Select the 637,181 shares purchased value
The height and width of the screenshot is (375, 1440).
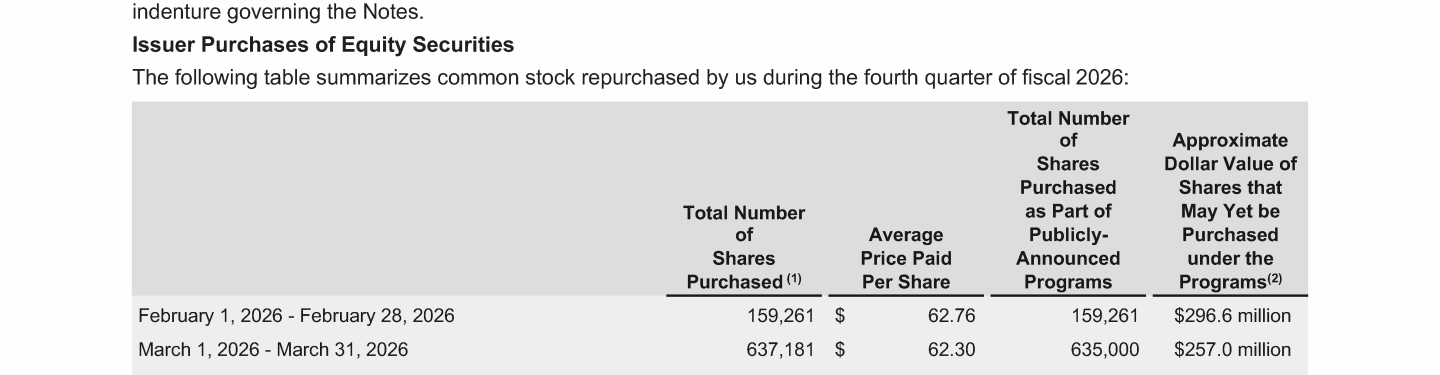click(781, 350)
